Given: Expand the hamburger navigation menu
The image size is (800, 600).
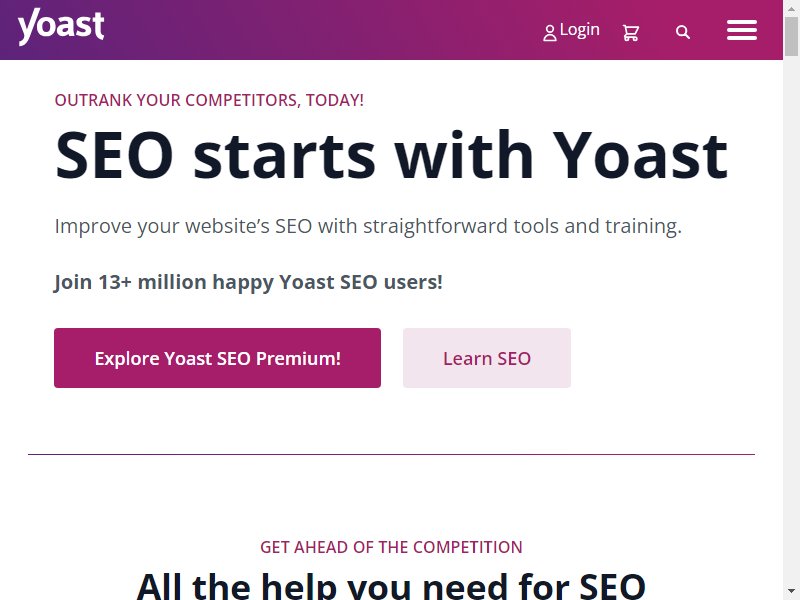Looking at the screenshot, I should (x=742, y=30).
